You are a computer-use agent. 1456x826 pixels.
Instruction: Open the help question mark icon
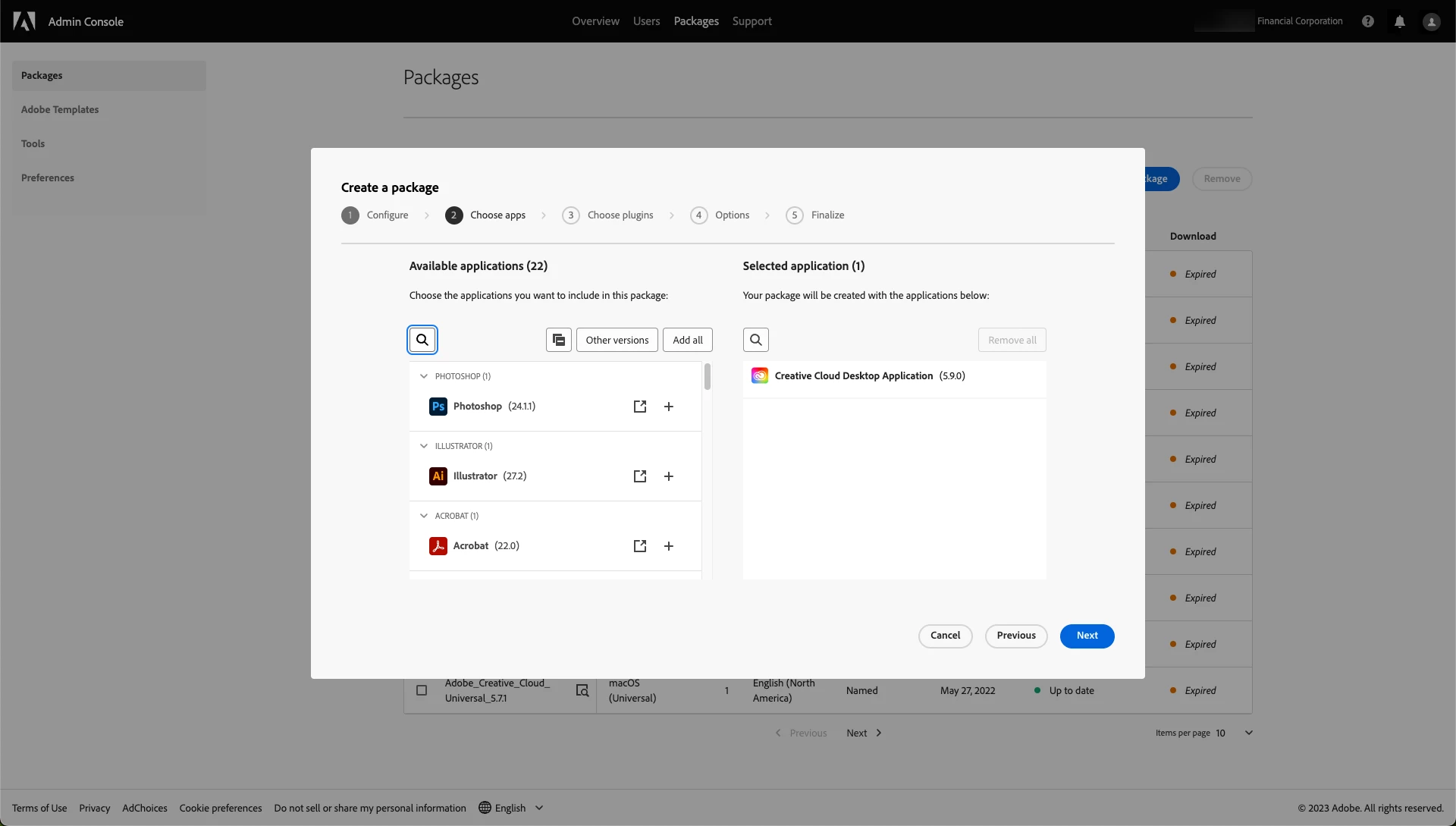pos(1368,21)
